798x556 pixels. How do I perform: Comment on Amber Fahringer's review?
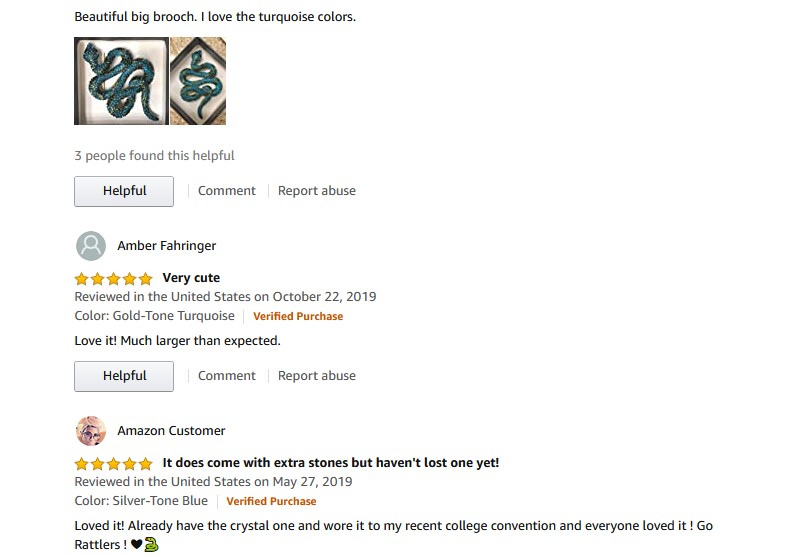click(x=226, y=376)
